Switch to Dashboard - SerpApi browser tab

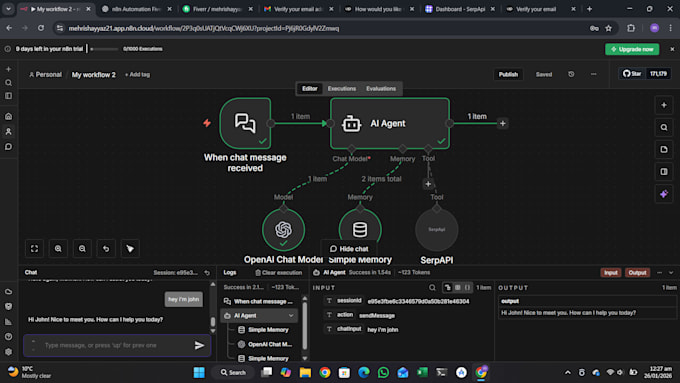(460, 9)
